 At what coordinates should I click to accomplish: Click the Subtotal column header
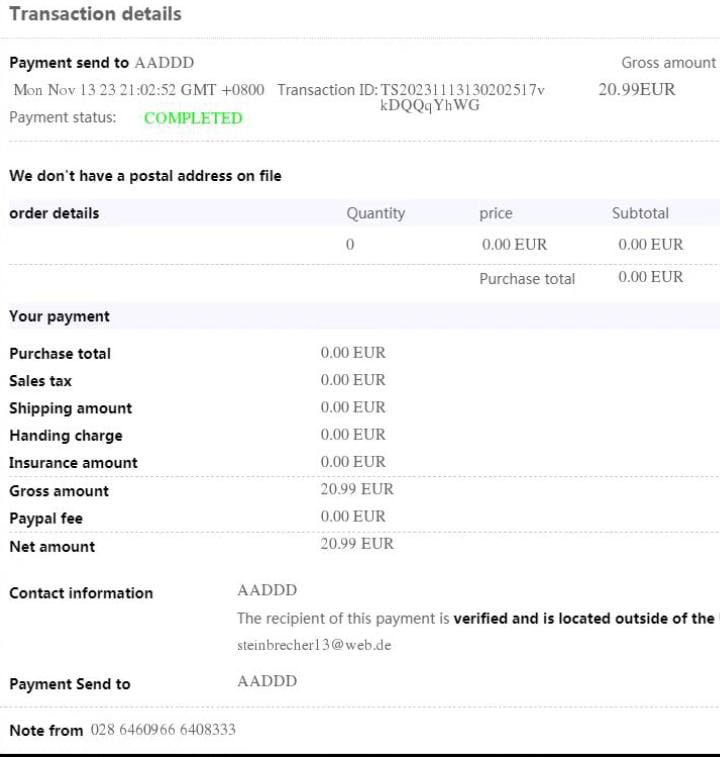640,213
